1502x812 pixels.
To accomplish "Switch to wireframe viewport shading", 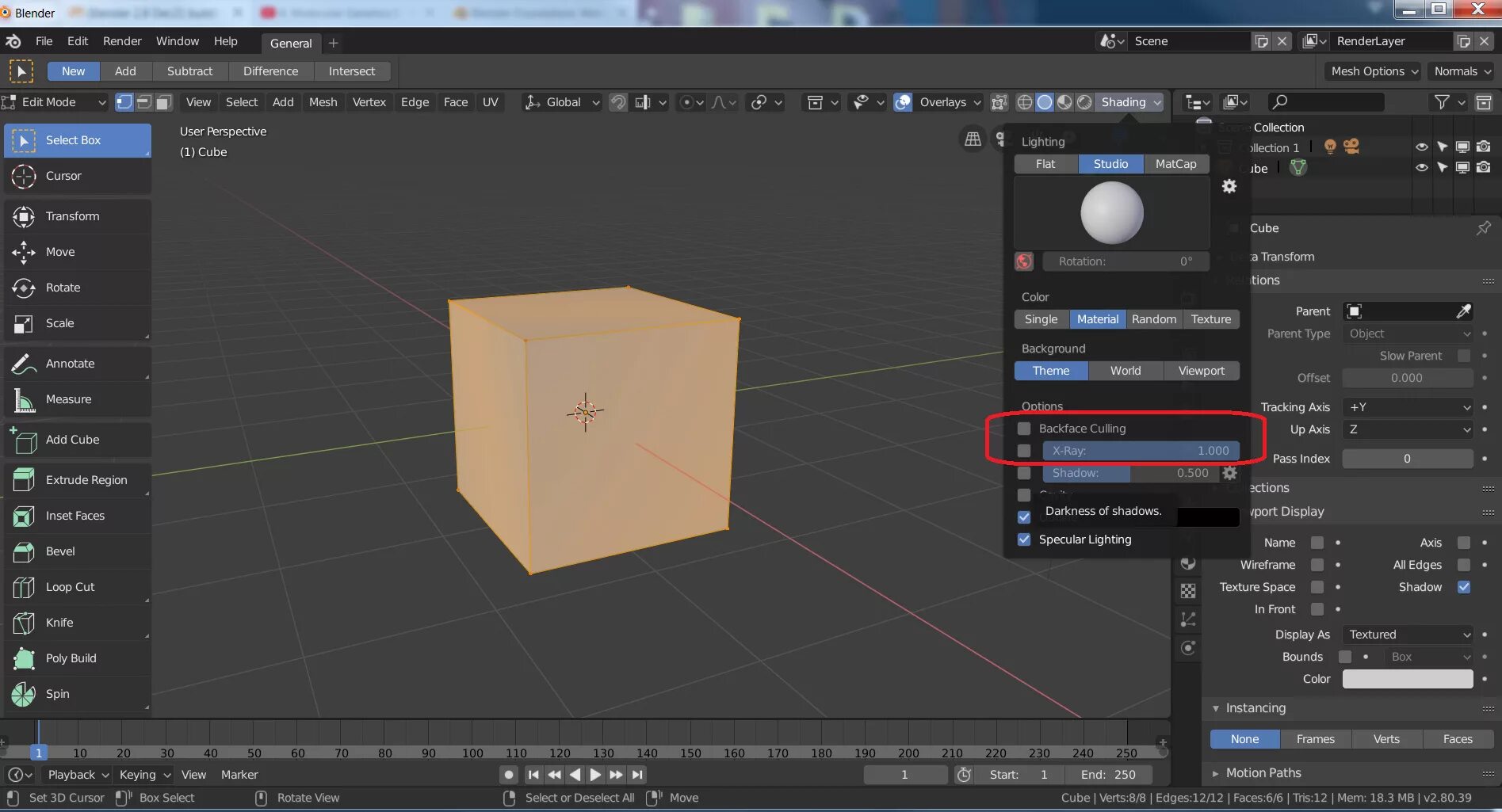I will (1025, 102).
